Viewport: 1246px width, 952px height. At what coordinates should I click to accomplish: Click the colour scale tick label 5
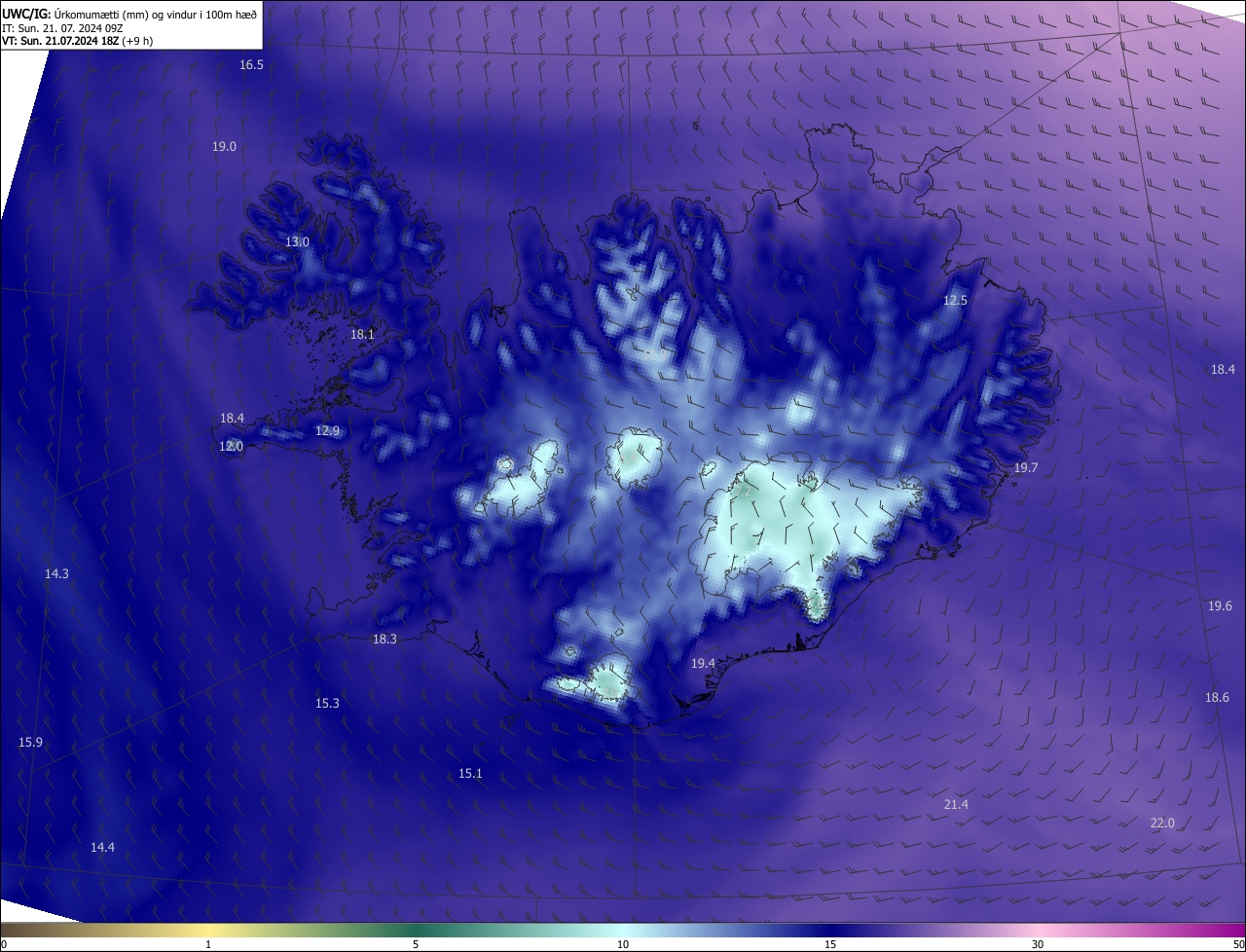pyautogui.click(x=416, y=944)
